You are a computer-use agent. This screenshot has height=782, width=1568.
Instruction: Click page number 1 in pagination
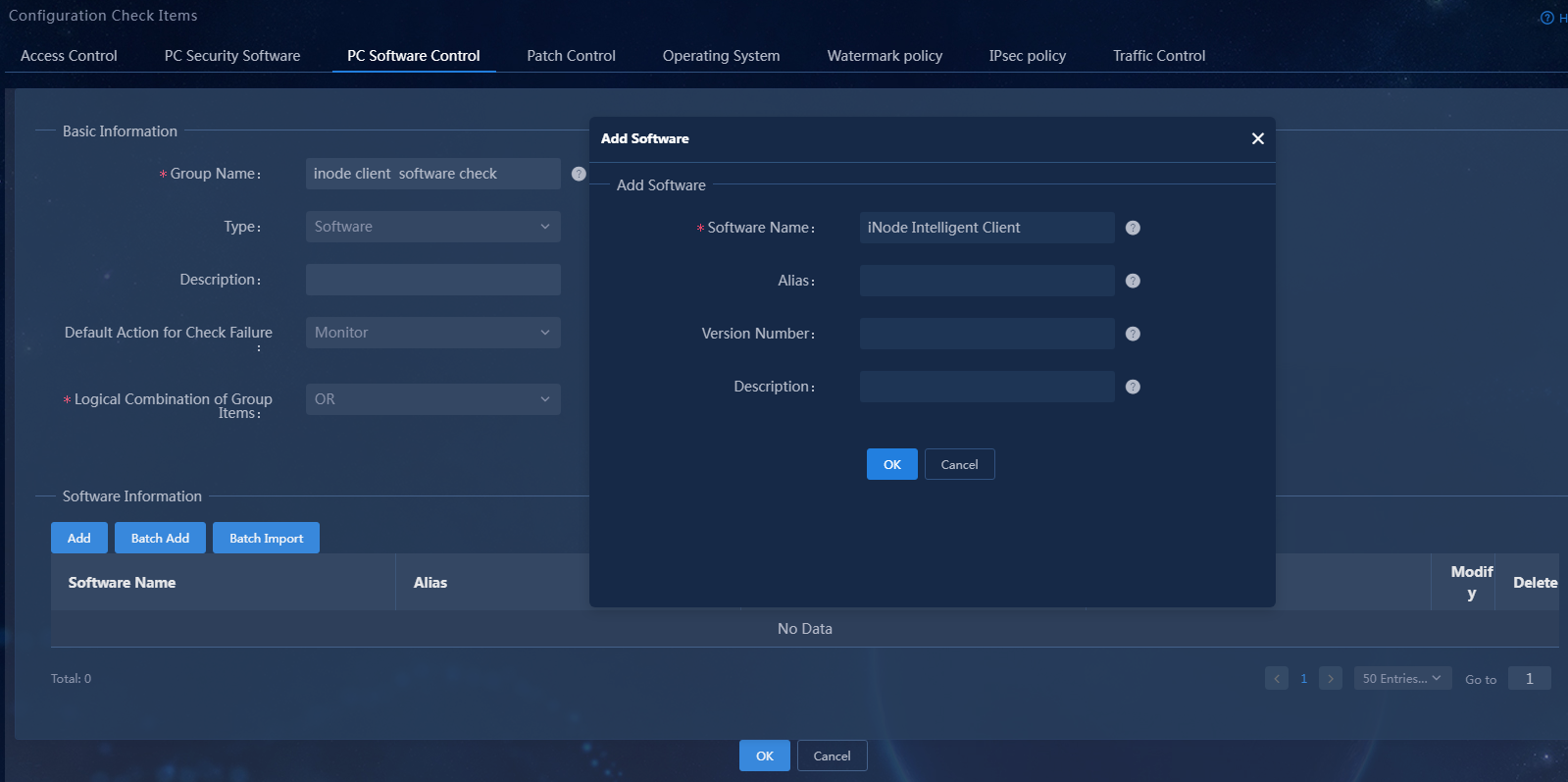[x=1303, y=678]
